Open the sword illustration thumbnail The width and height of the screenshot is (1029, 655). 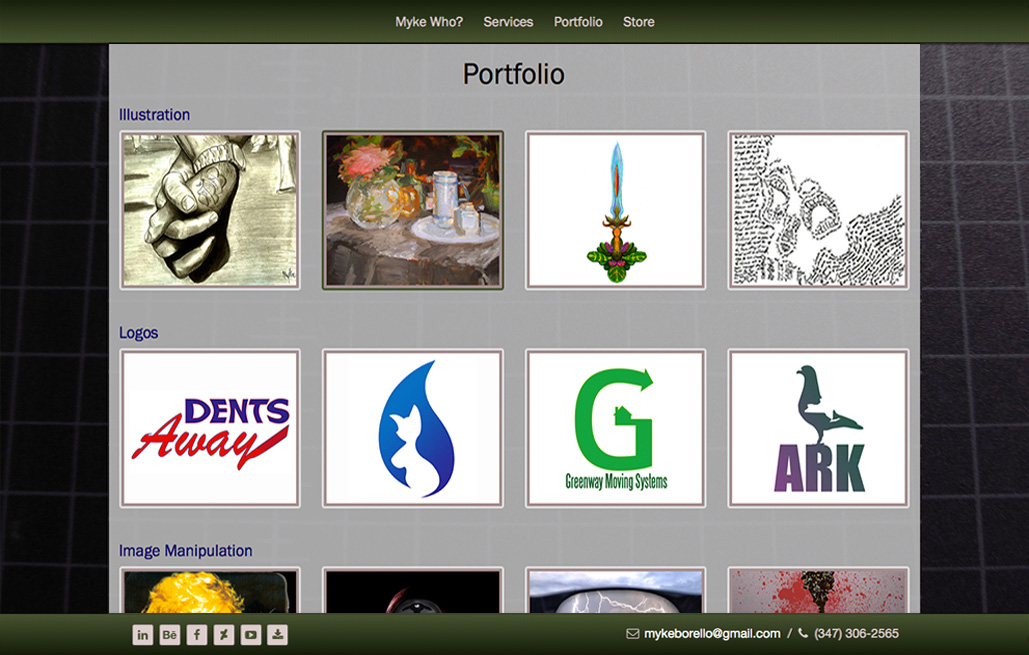point(616,210)
